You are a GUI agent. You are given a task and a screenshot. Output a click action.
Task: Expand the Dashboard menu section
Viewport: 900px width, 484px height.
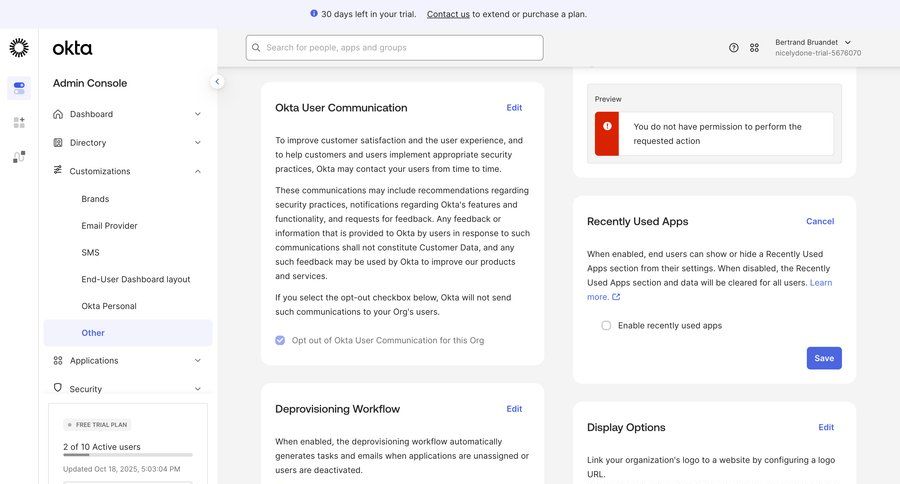pyautogui.click(x=127, y=114)
